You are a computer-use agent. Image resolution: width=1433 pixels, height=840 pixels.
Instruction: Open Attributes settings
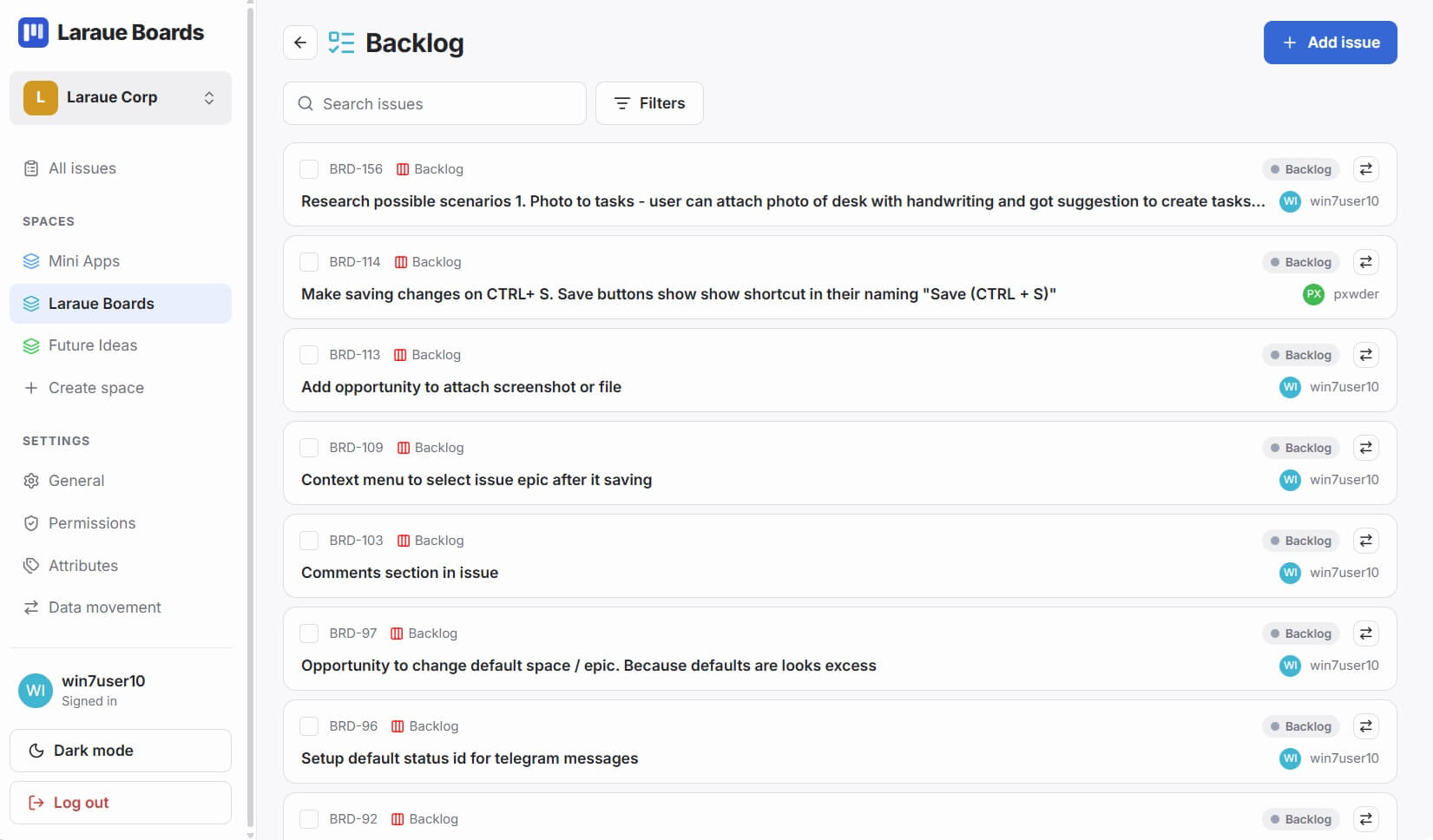click(x=121, y=566)
